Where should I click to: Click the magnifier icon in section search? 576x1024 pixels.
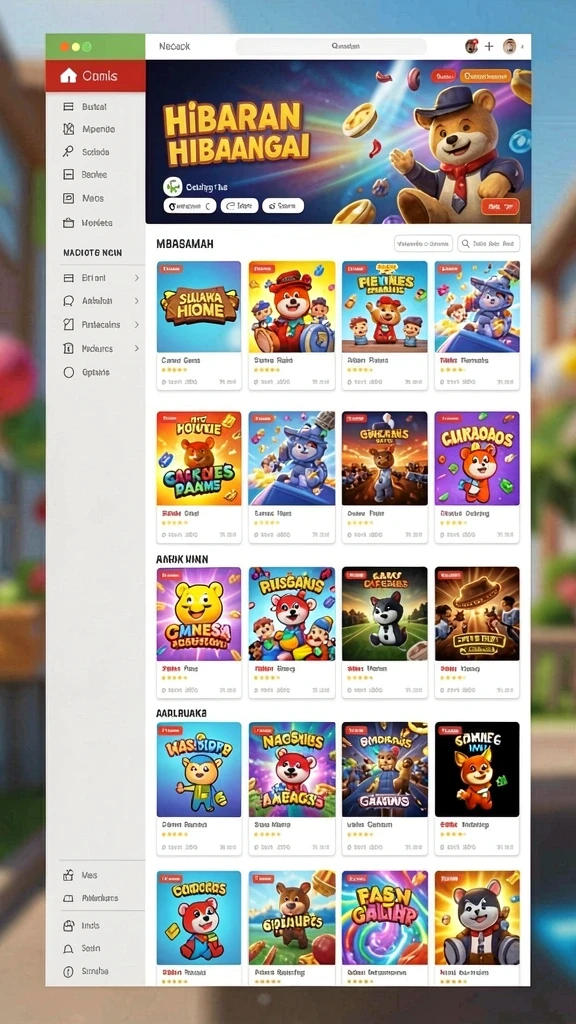click(x=466, y=244)
